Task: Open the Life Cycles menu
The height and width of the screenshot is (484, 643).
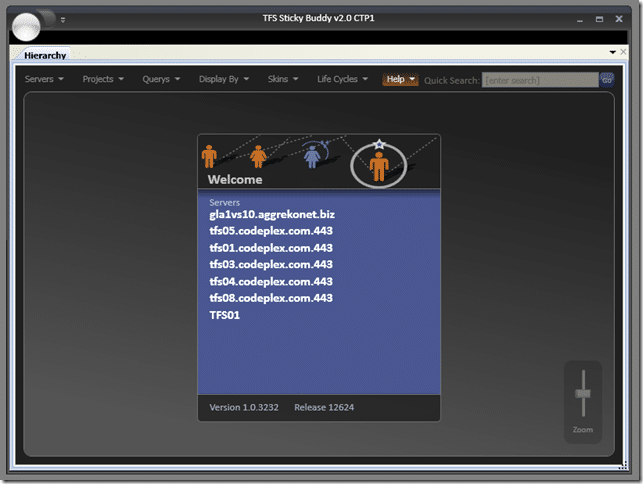Action: [x=342, y=79]
